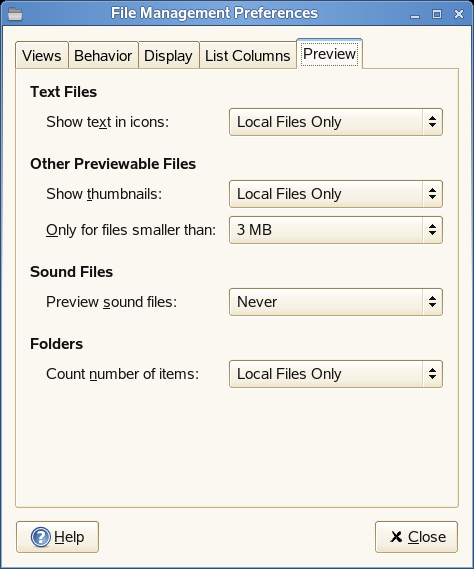The height and width of the screenshot is (569, 474).
Task: Click the arrows beside the Never option
Action: (432, 302)
